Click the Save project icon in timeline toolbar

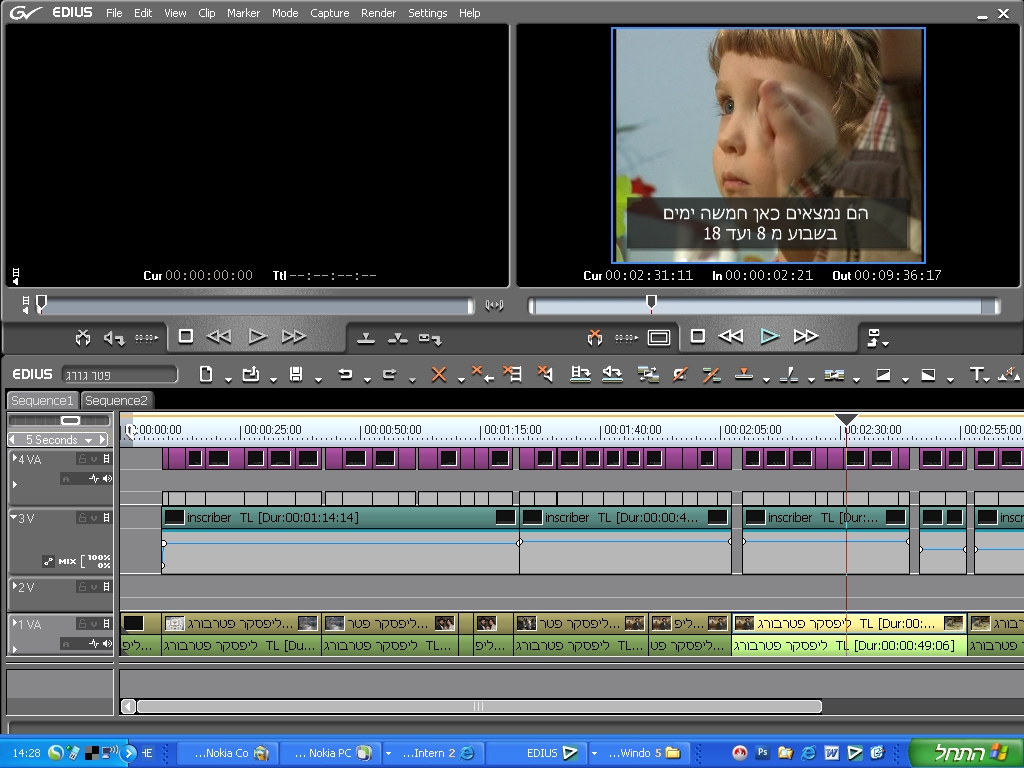pyautogui.click(x=296, y=374)
